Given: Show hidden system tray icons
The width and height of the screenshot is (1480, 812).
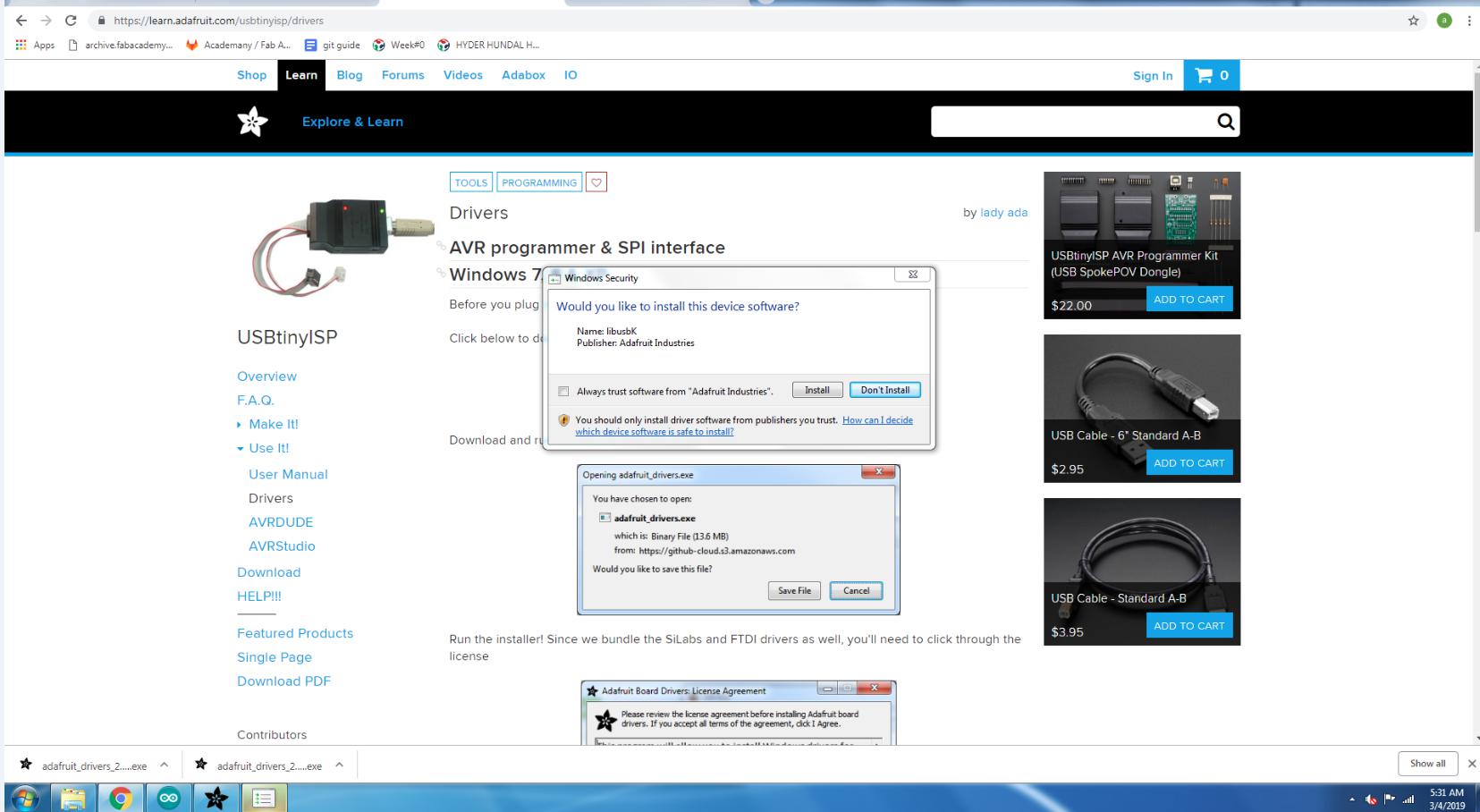Looking at the screenshot, I should click(1351, 799).
